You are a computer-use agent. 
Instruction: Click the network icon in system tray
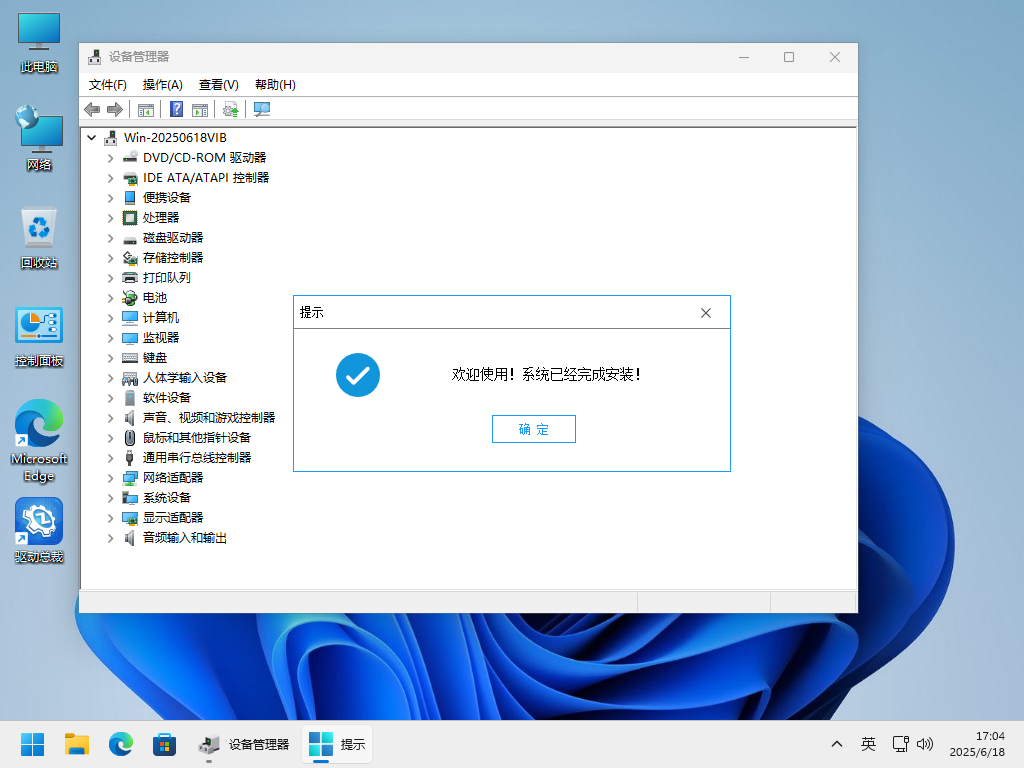pos(901,744)
